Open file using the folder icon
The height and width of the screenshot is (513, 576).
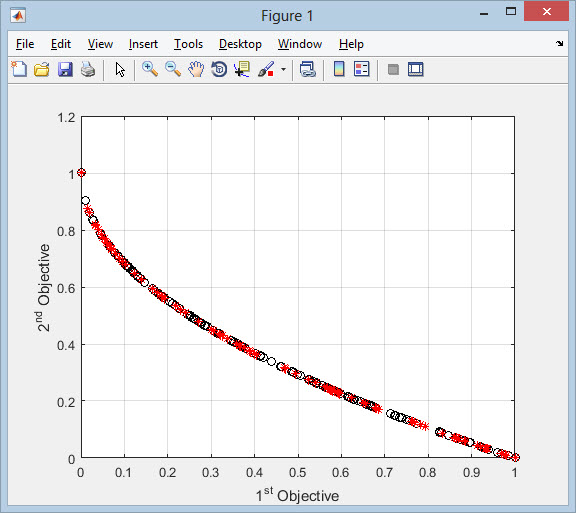coord(42,69)
